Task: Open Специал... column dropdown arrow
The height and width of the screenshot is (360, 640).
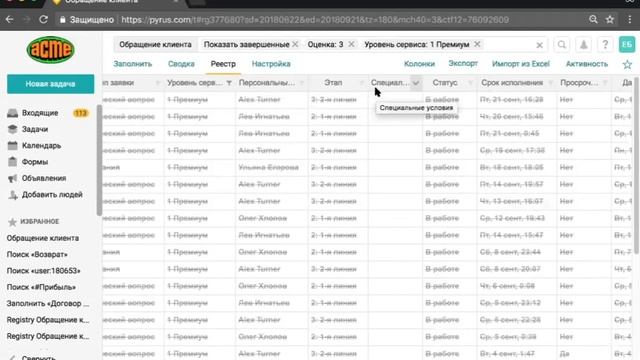Action: click(x=416, y=83)
